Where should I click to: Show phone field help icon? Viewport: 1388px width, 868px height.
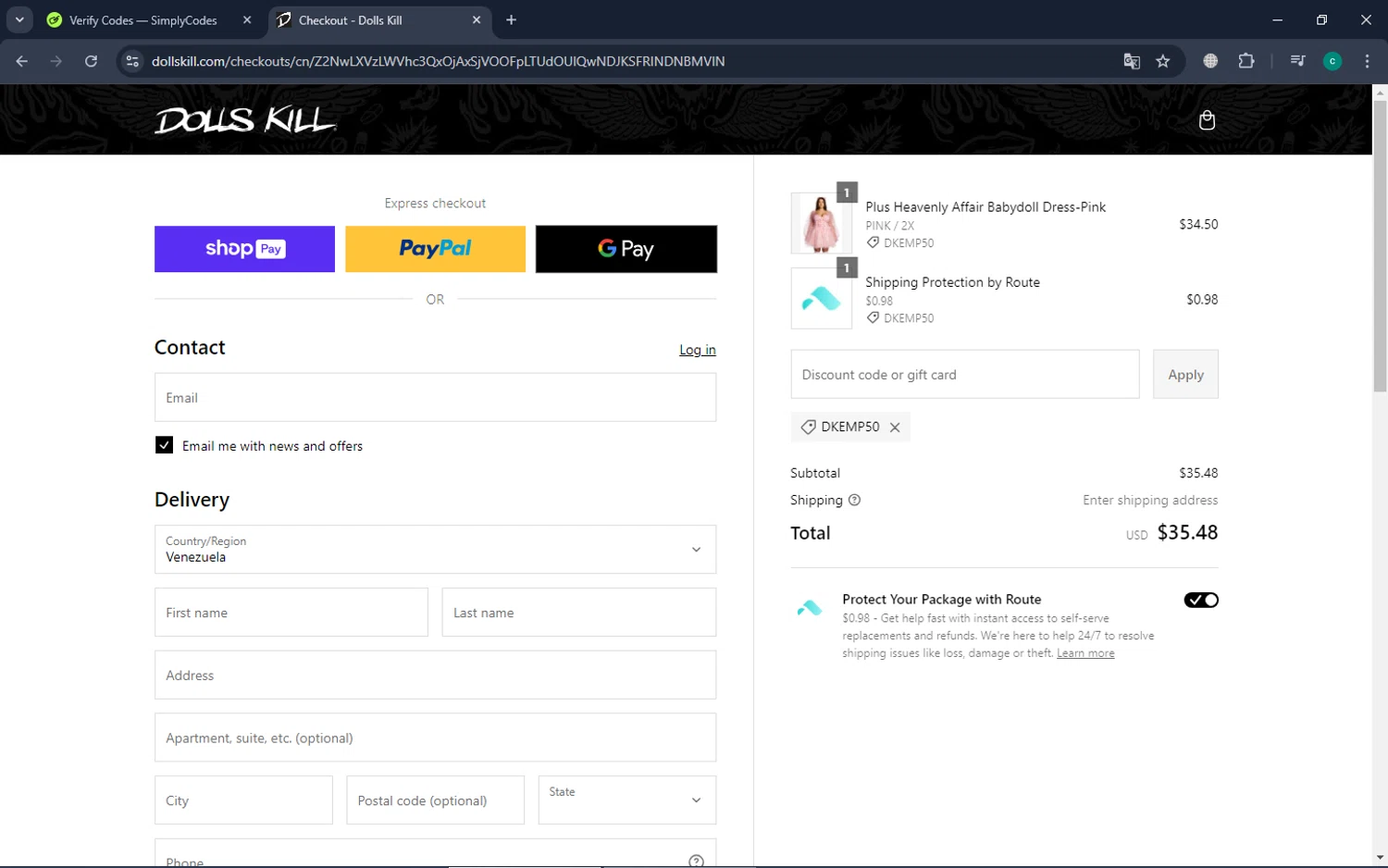[697, 861]
